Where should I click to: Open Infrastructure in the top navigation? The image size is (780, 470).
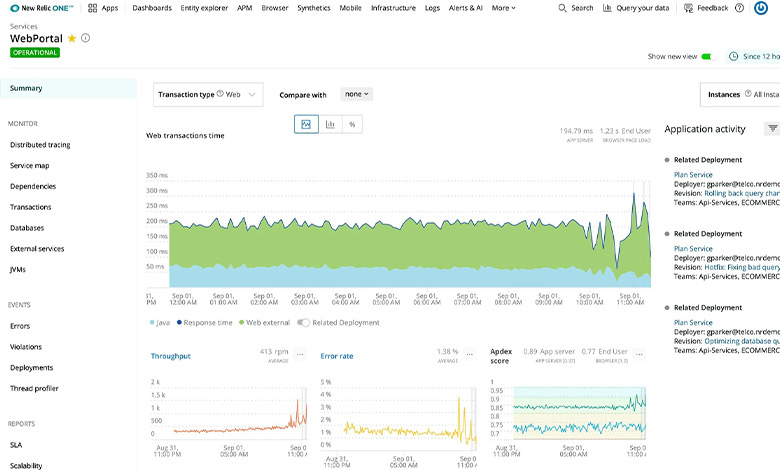click(x=393, y=8)
